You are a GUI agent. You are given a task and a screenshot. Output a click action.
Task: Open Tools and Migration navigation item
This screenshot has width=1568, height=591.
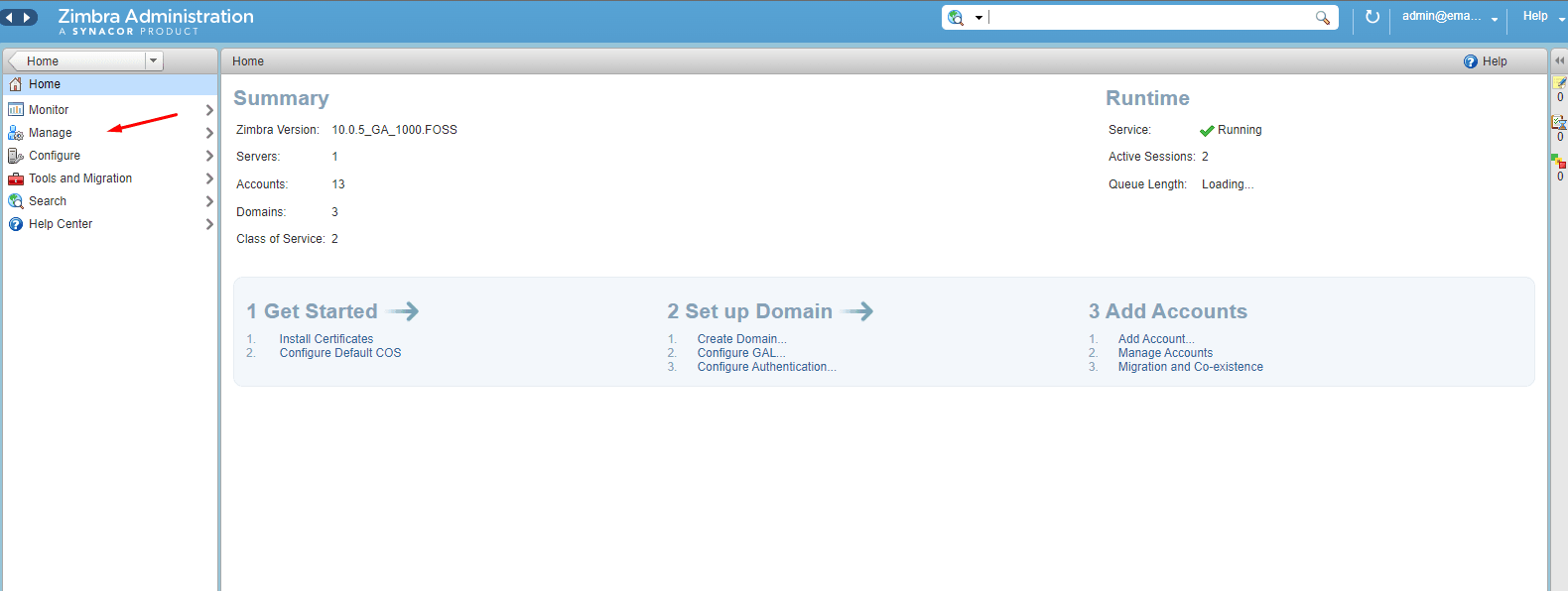[x=110, y=178]
